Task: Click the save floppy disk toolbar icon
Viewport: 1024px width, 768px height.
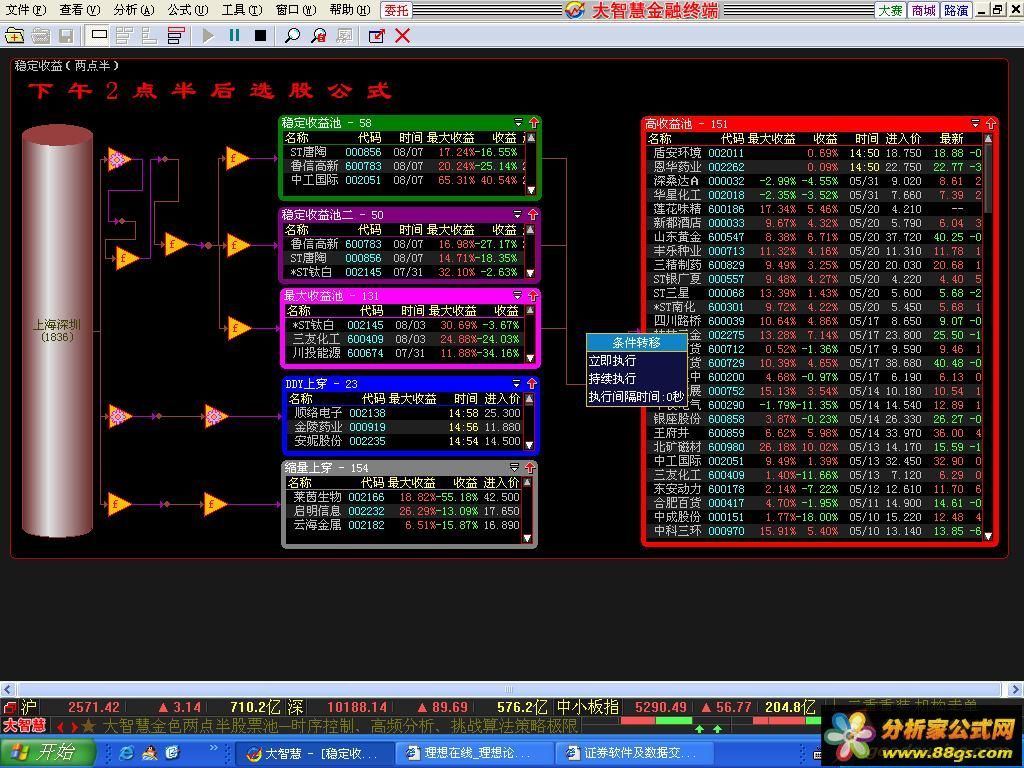Action: 66,35
